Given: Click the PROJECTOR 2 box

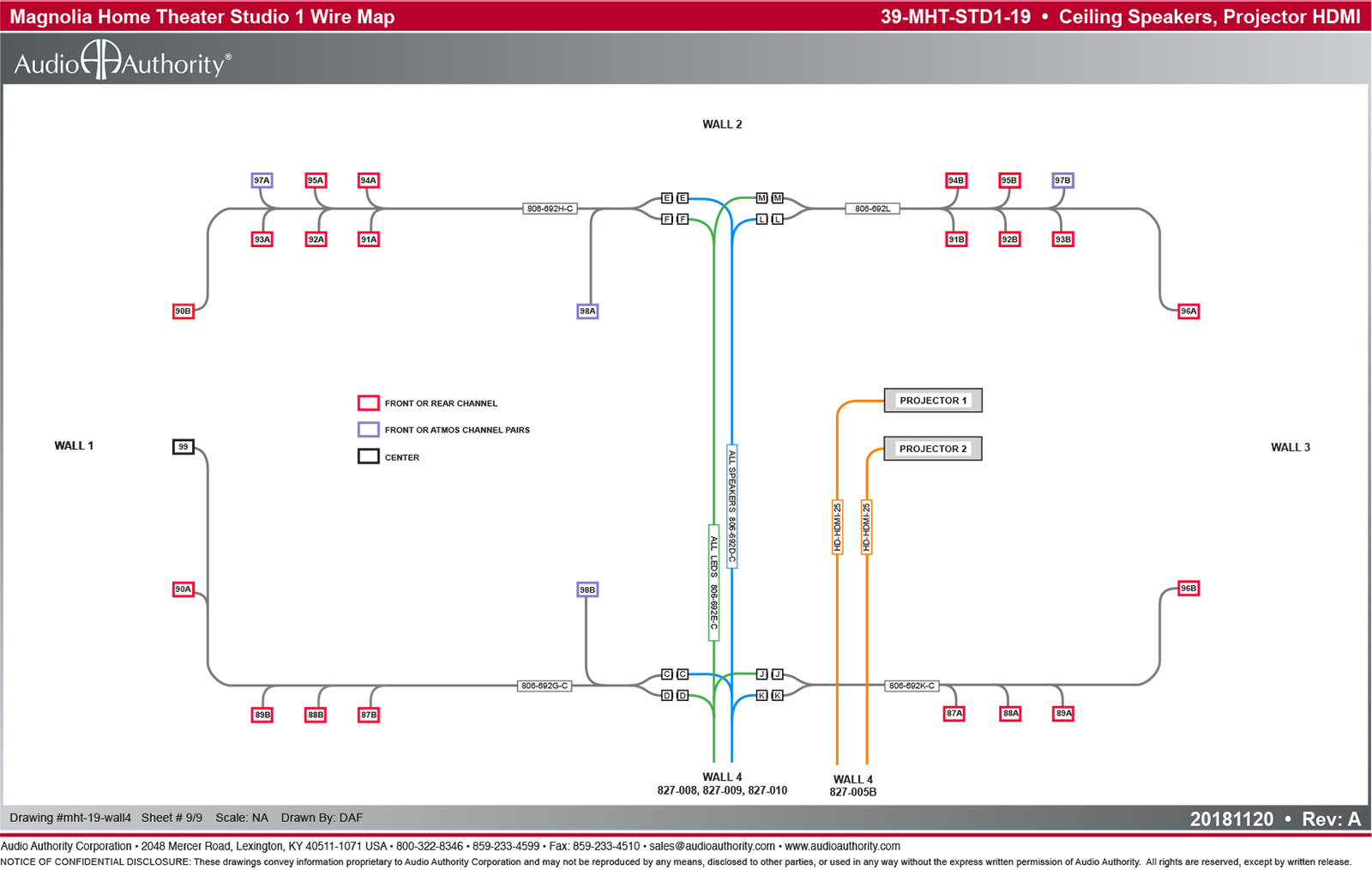Looking at the screenshot, I should click(933, 449).
